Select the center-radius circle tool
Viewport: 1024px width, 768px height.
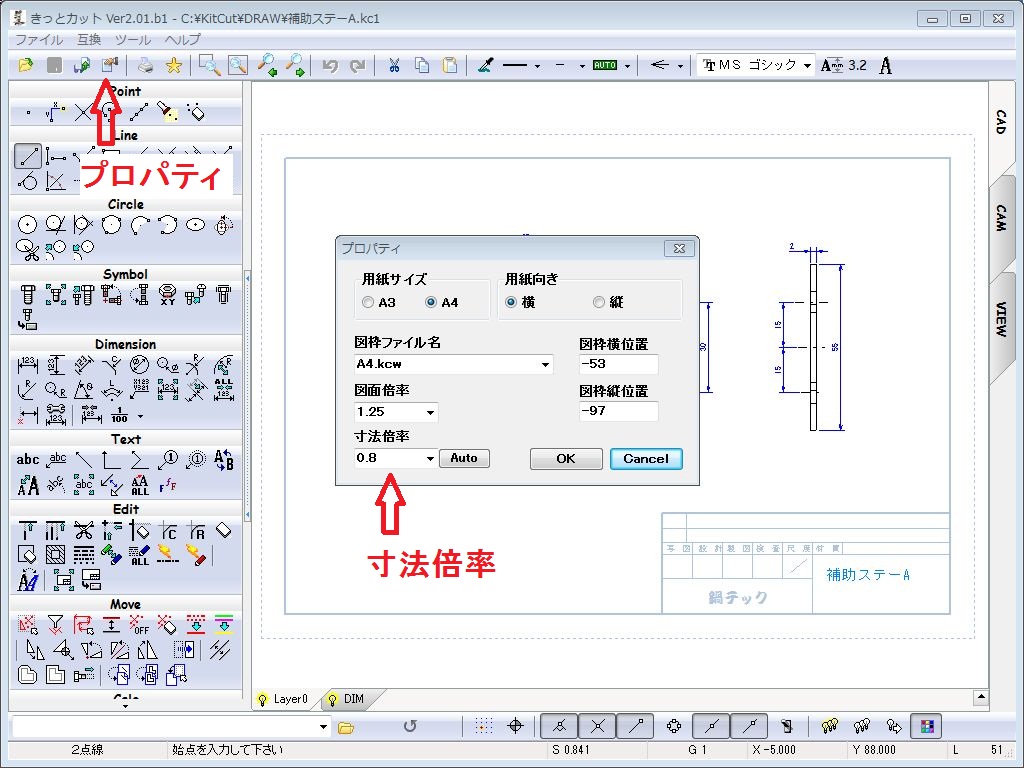click(27, 225)
